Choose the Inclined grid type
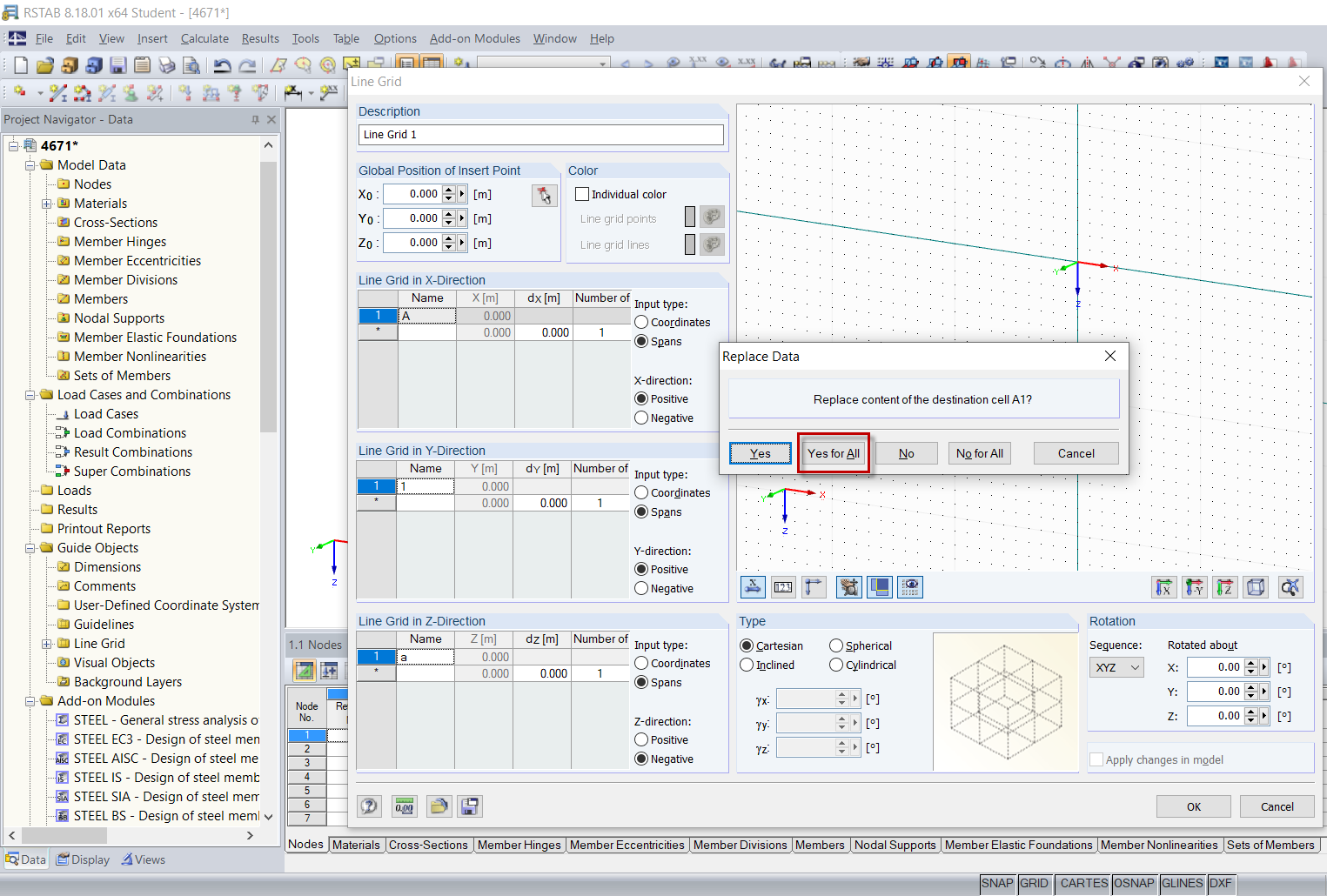The image size is (1327, 896). pos(747,665)
